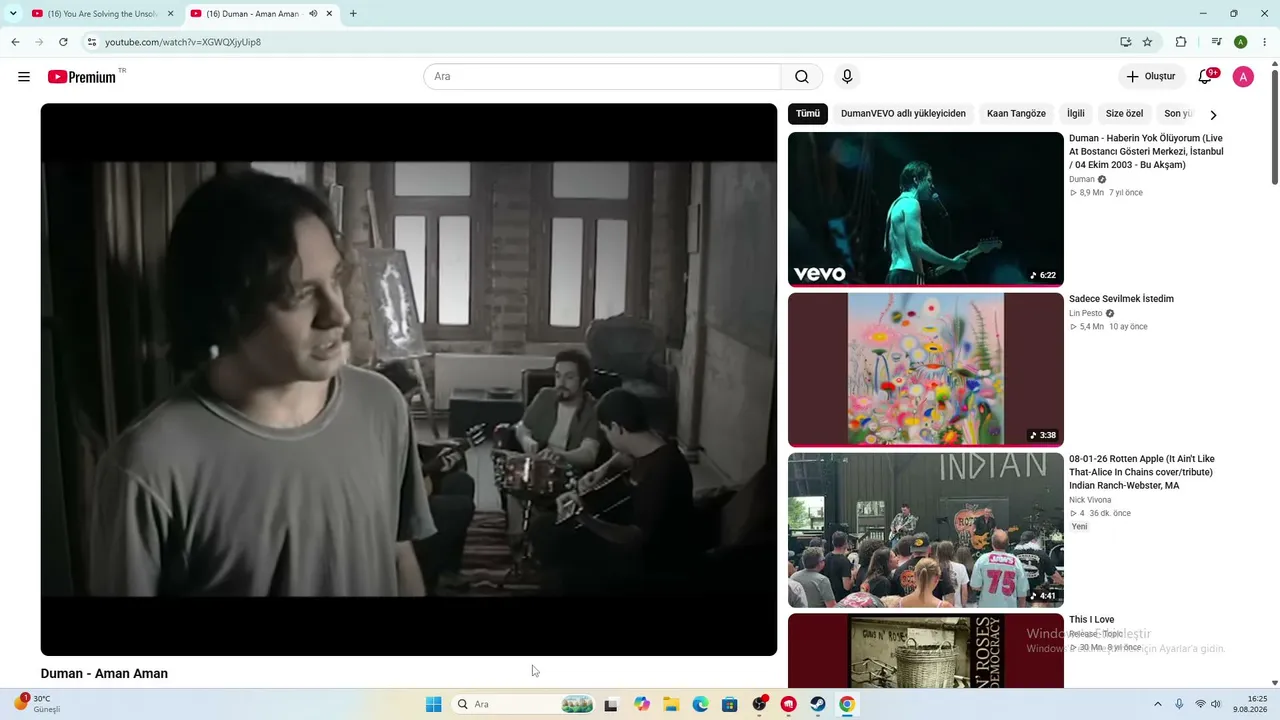The image size is (1280, 720).
Task: Mute the Duman tab via speaker icon
Action: click(x=313, y=14)
